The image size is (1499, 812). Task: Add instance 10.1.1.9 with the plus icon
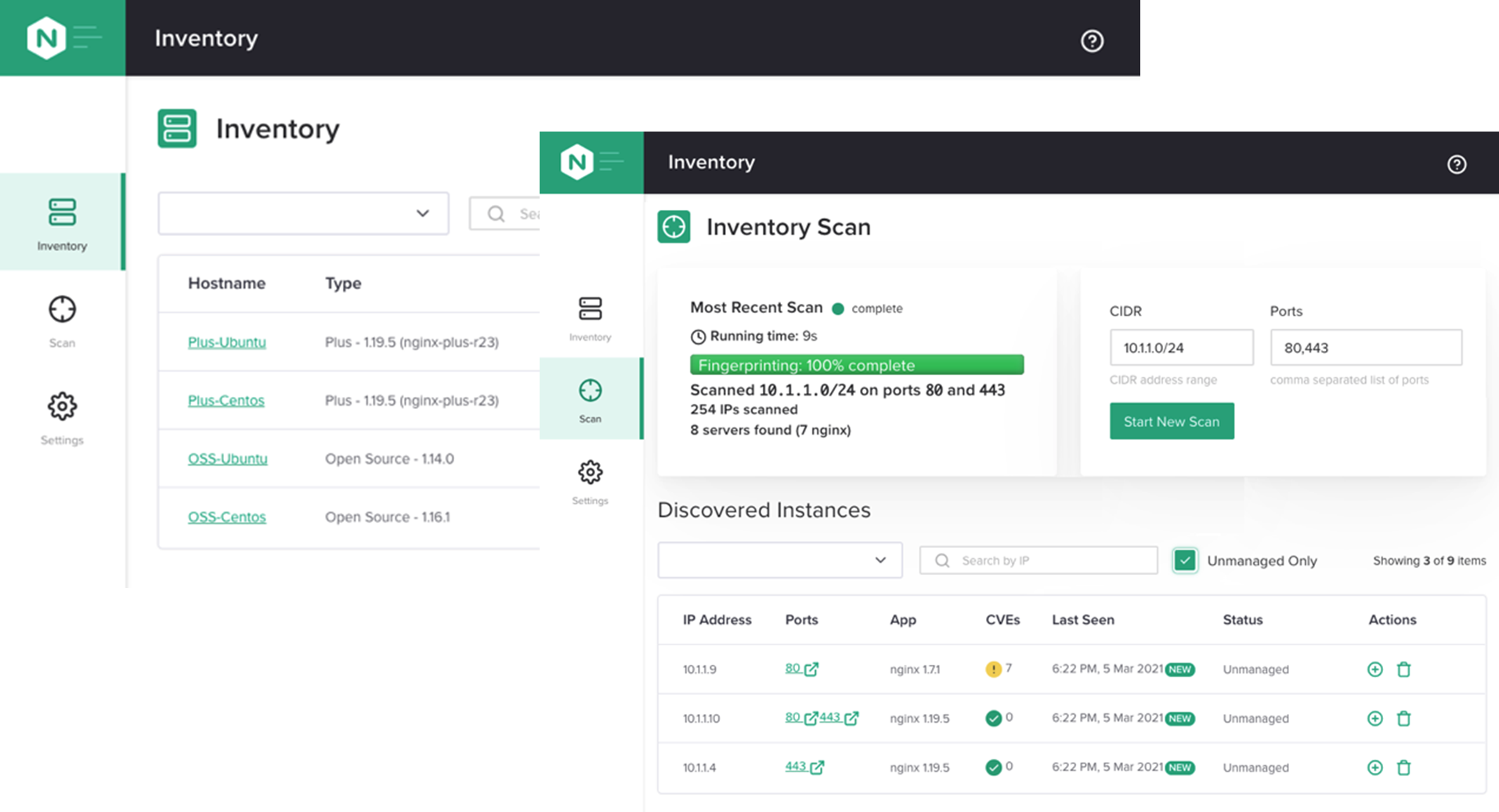pyautogui.click(x=1374, y=669)
